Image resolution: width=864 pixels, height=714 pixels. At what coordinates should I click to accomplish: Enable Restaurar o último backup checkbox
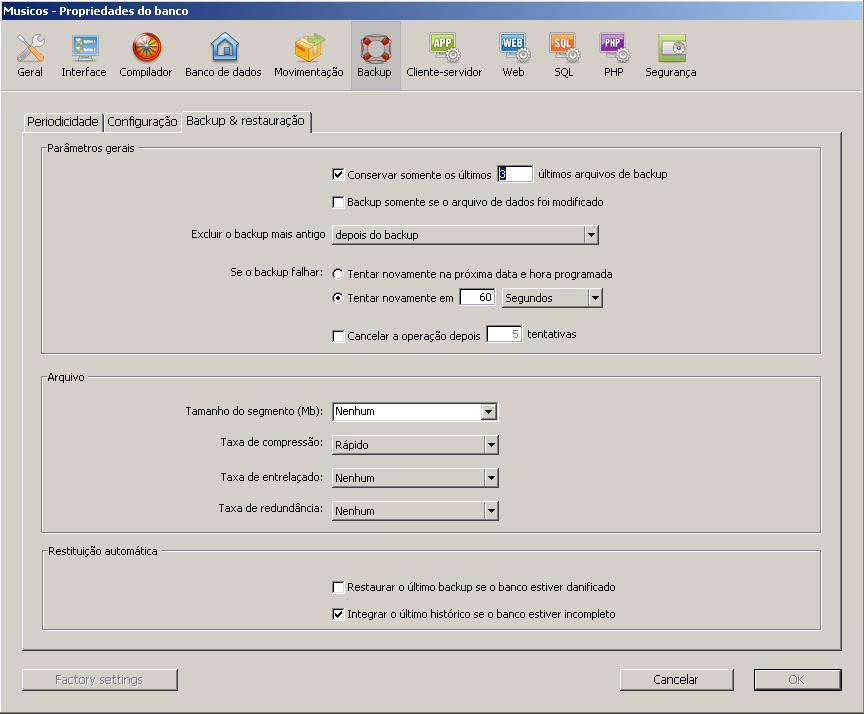click(x=338, y=587)
